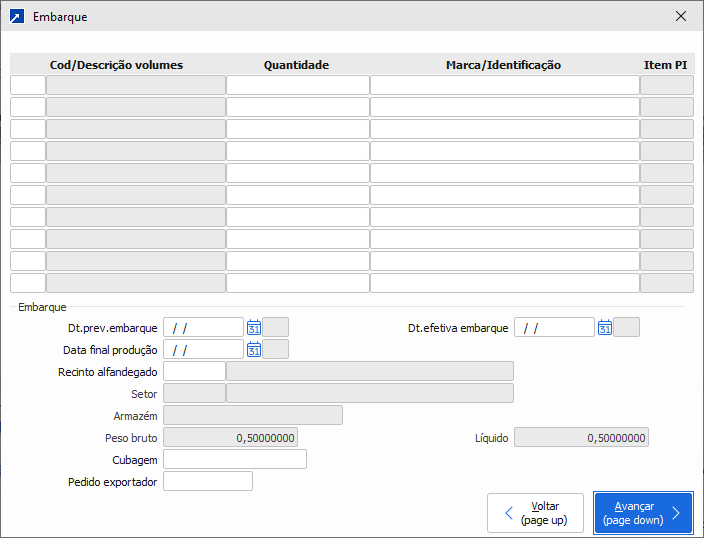Screen dimensions: 718x545
Task: Click the Avançar (page down) button
Action: pyautogui.click(x=642, y=513)
